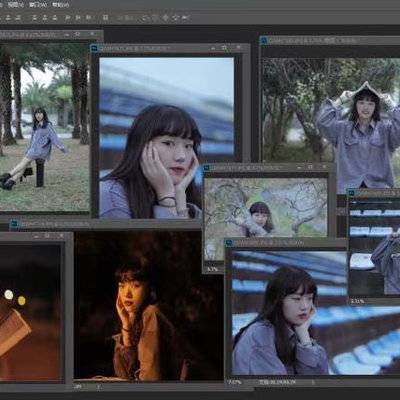Click Ps icon of stadium side-portrait window
This screenshot has width=400, height=400.
pos(229,243)
